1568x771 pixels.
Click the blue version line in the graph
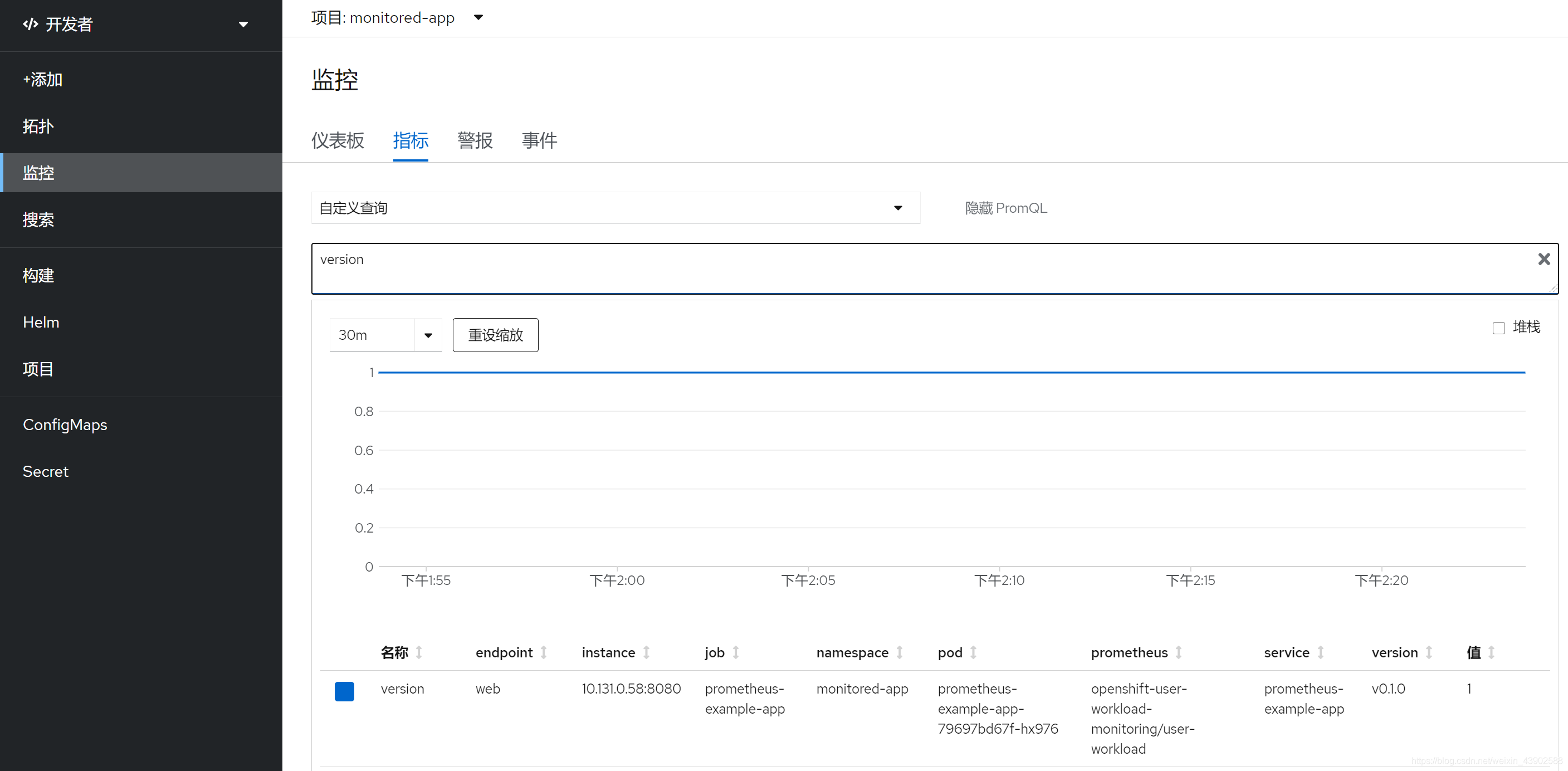tap(951, 372)
